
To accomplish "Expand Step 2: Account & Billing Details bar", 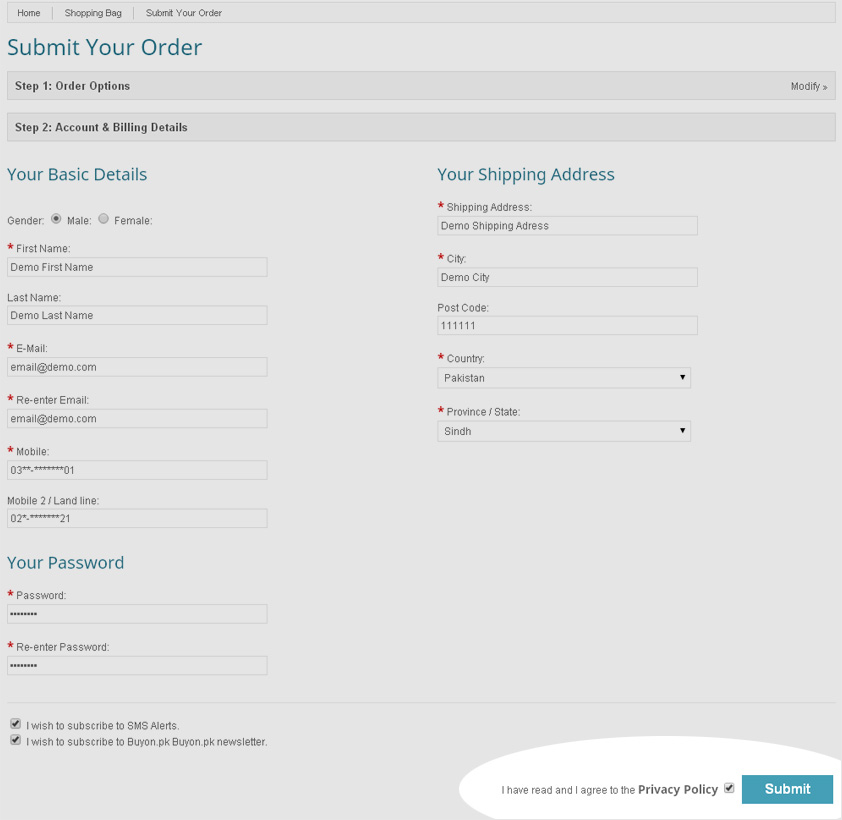I will (421, 127).
